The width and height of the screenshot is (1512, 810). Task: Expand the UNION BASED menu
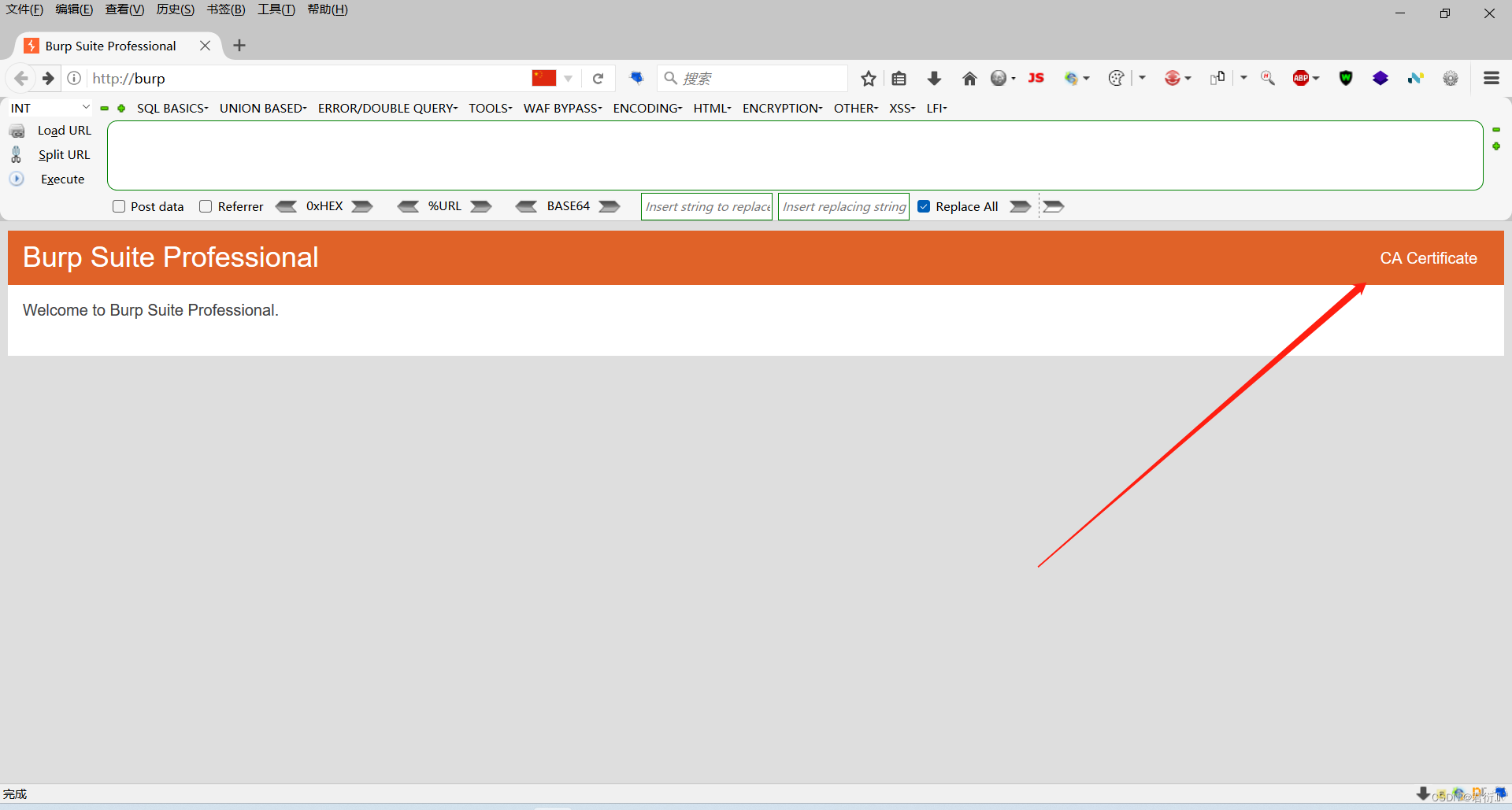tap(263, 108)
